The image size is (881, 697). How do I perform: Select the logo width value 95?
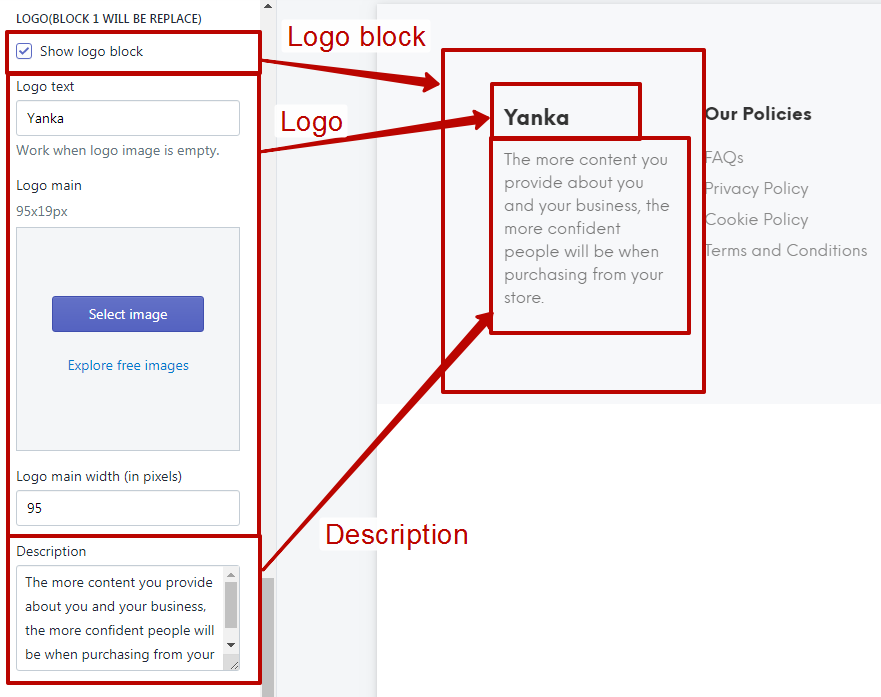pyautogui.click(x=127, y=508)
